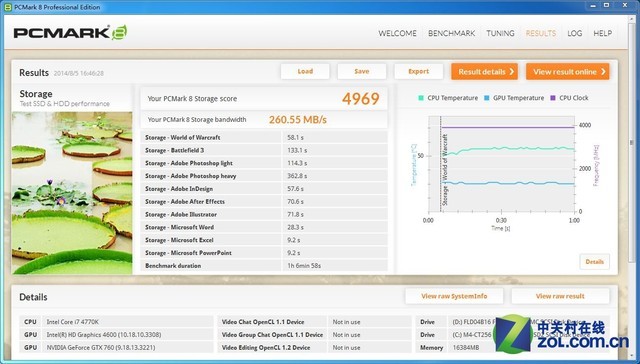Open the TUNING tab
The height and width of the screenshot is (364, 640).
click(500, 33)
